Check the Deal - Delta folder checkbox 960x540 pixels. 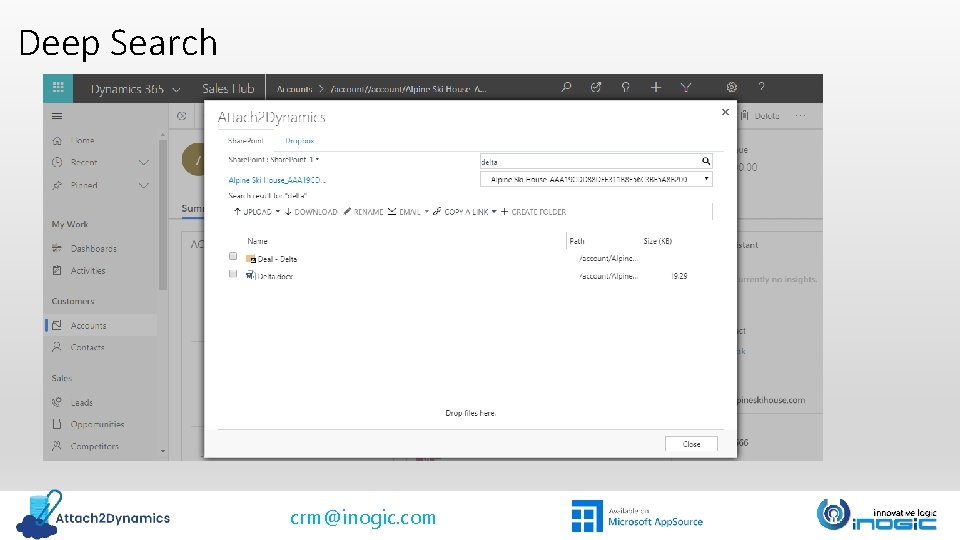pyautogui.click(x=233, y=256)
